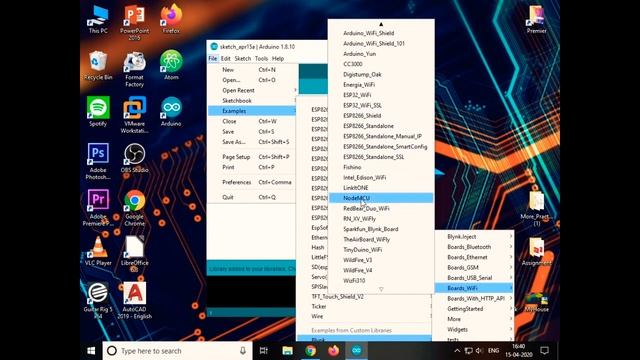Choose Quit from File menu
This screenshot has width=640, height=360.
click(x=252, y=197)
